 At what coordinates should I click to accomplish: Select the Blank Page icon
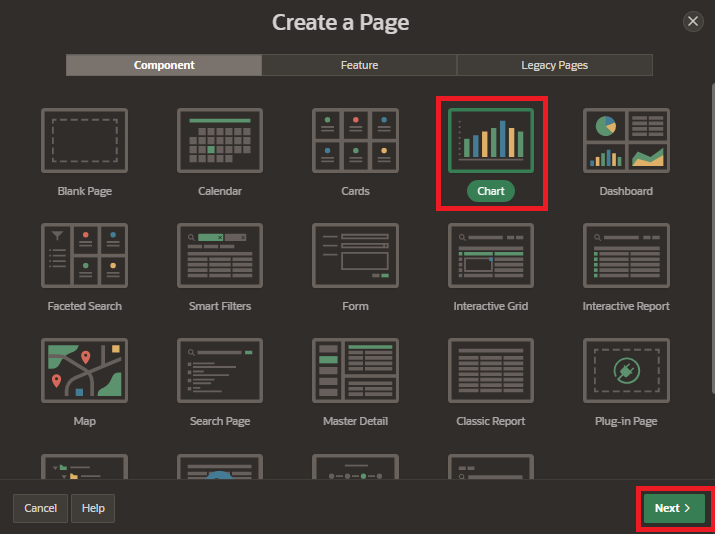tap(84, 141)
